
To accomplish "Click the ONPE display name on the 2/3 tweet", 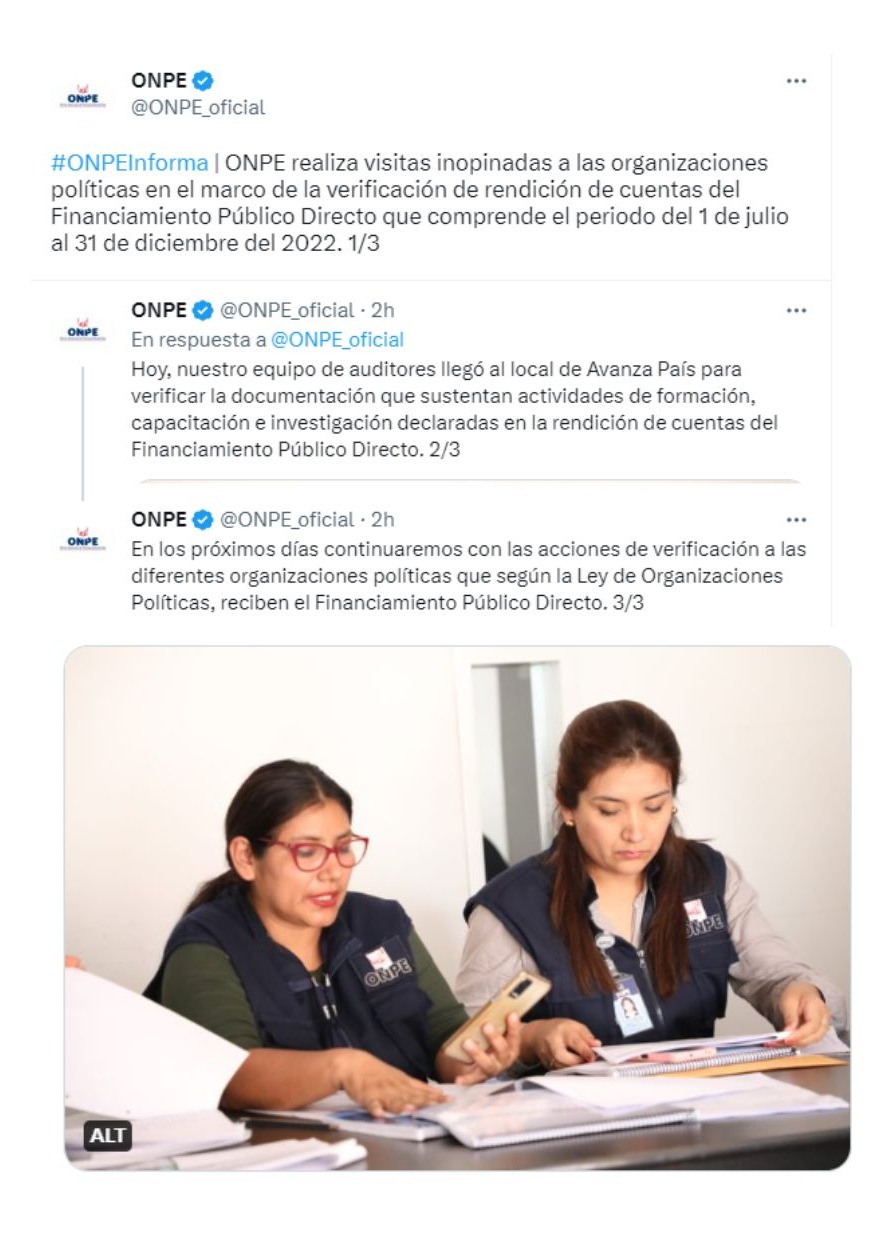I will (x=159, y=310).
